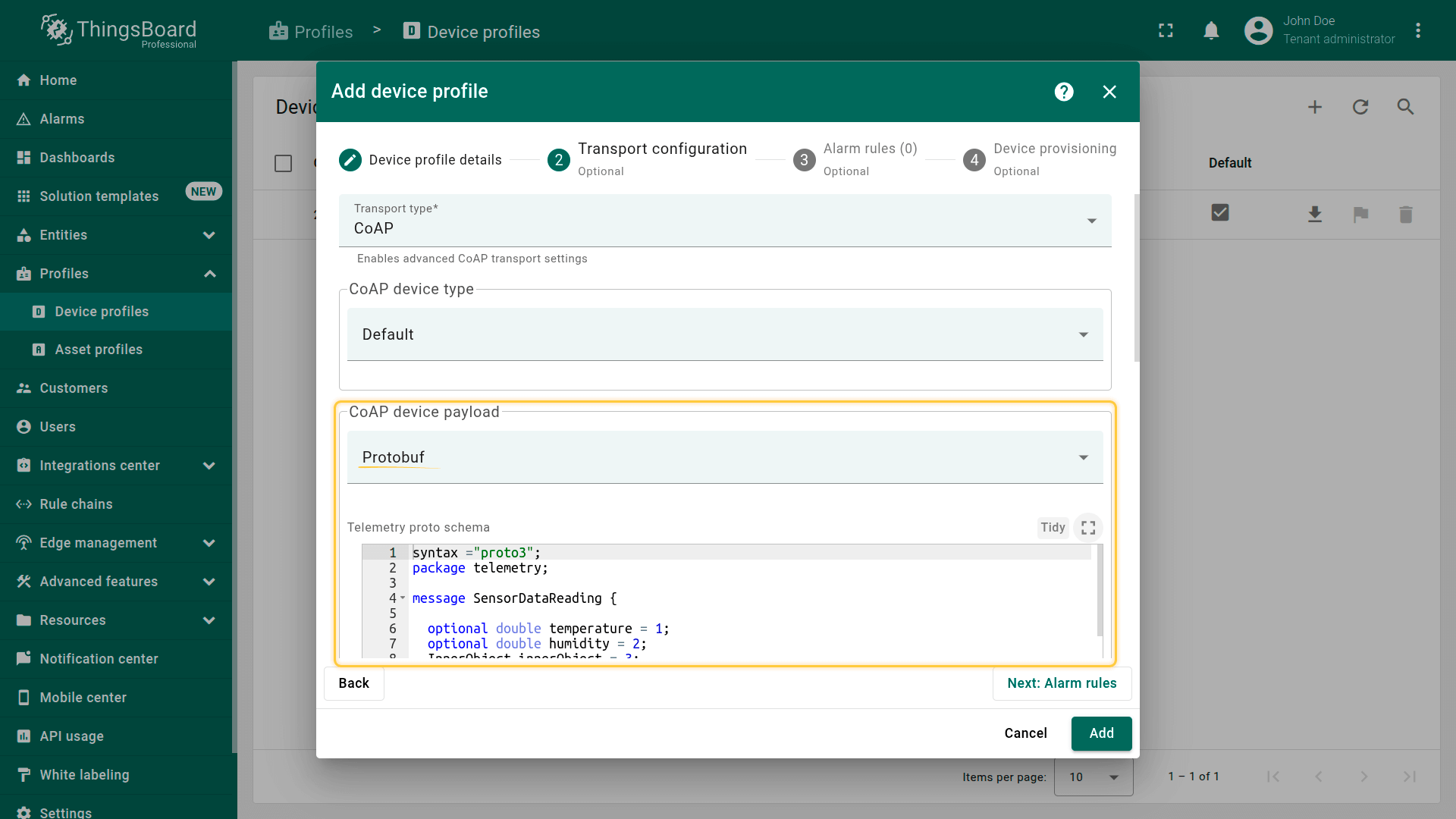Click the add profile plus icon
The image size is (1456, 819).
pyautogui.click(x=1315, y=107)
